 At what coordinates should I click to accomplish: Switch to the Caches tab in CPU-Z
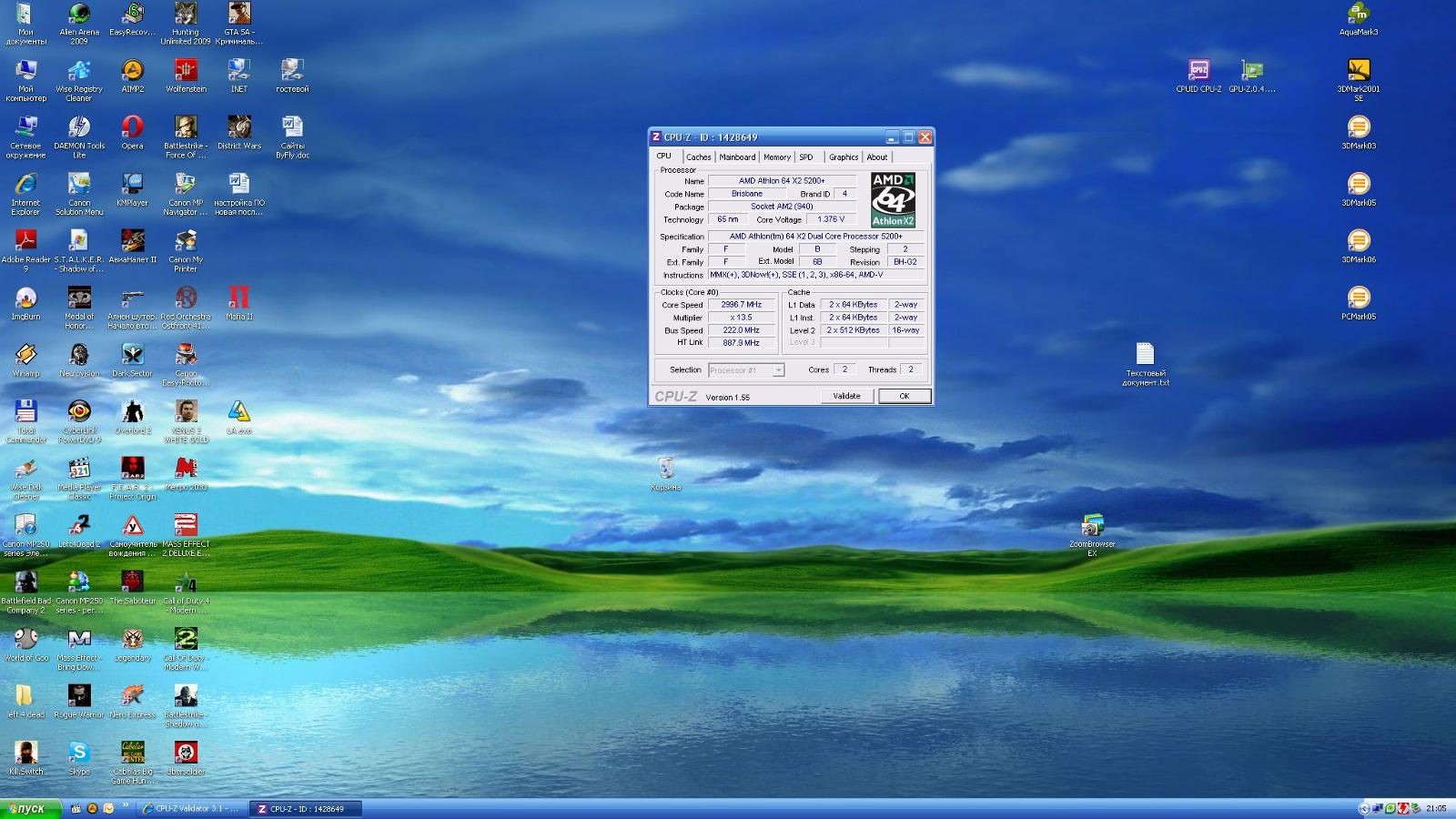(698, 157)
